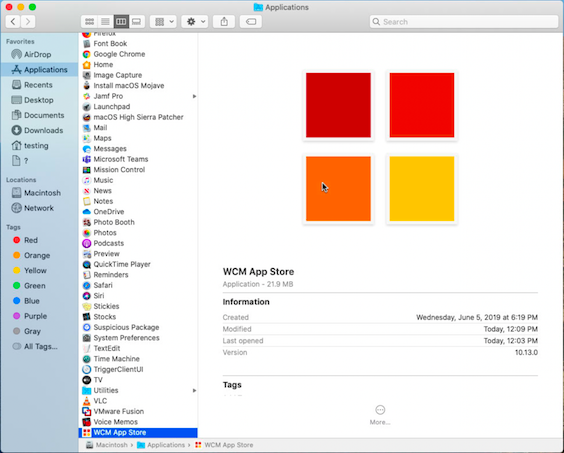This screenshot has height=453, width=564.
Task: Open Documents in the sidebar
Action: [39, 115]
